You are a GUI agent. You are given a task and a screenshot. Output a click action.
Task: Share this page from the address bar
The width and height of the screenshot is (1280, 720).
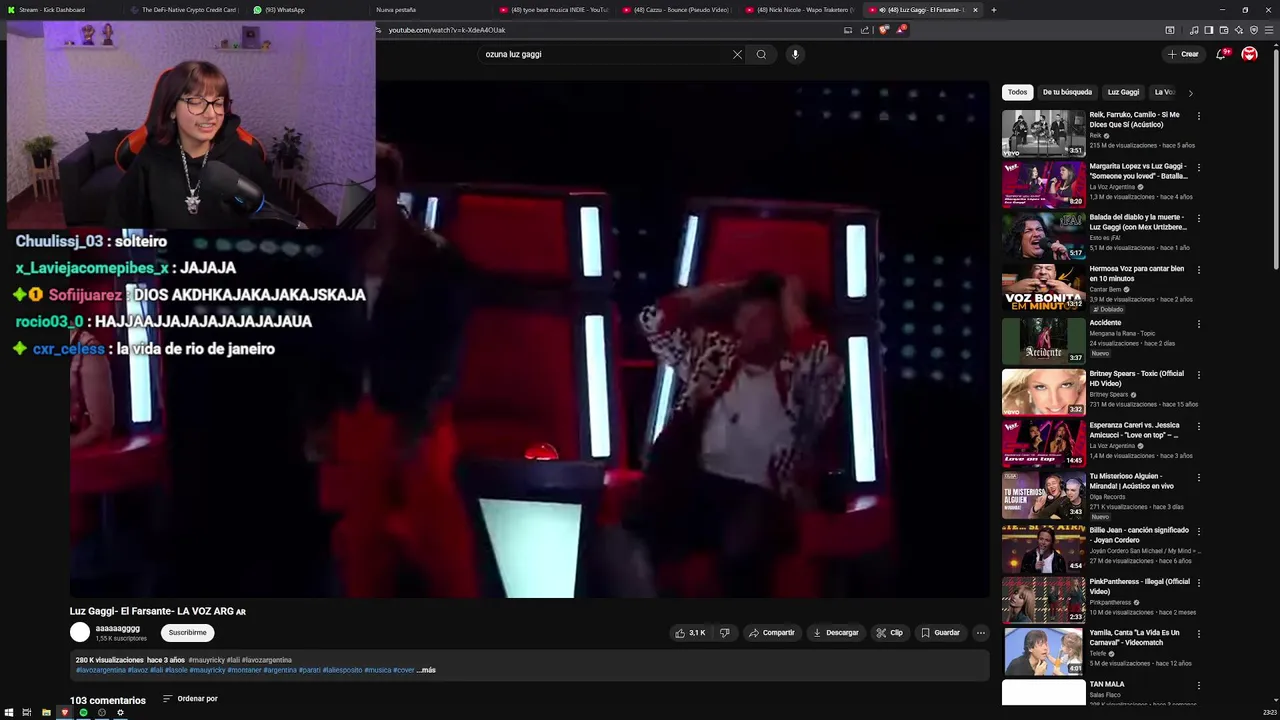click(x=865, y=30)
